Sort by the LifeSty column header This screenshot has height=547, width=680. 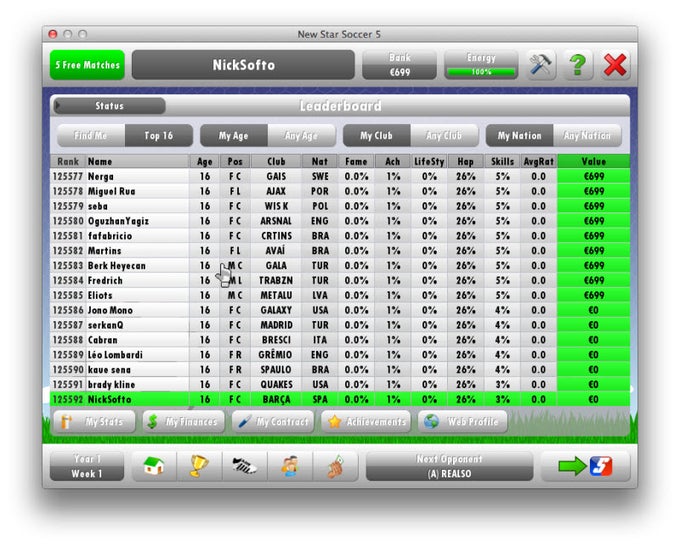429,161
